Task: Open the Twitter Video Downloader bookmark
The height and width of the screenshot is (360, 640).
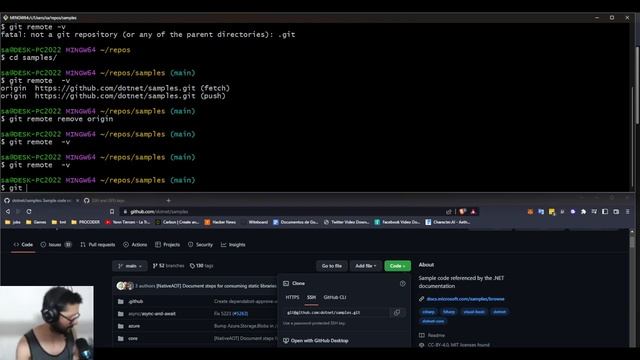Action: coord(346,222)
